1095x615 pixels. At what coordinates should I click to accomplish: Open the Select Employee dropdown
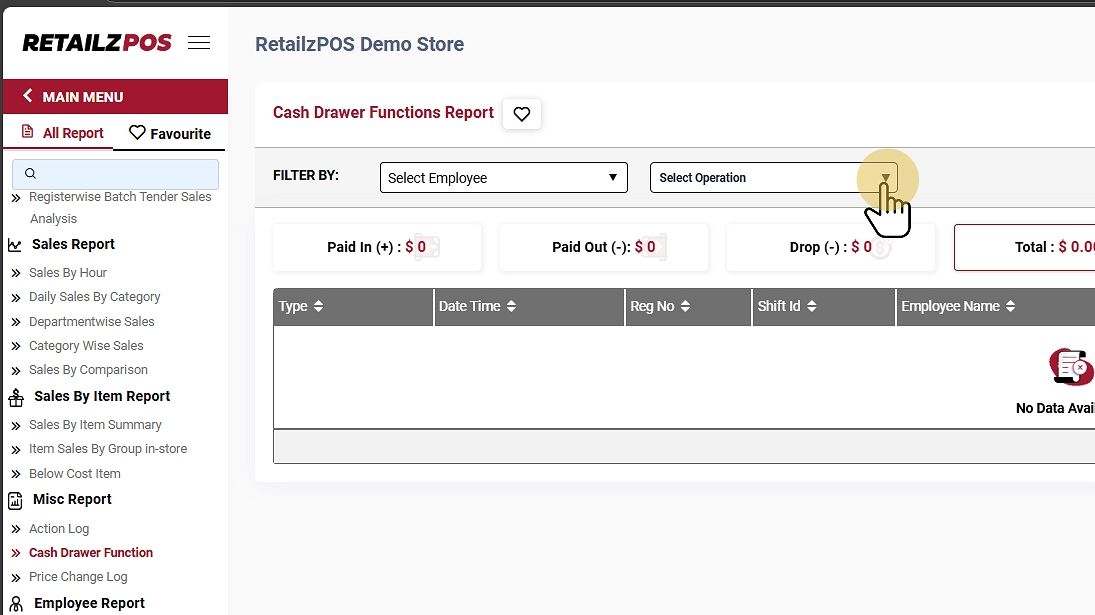503,178
